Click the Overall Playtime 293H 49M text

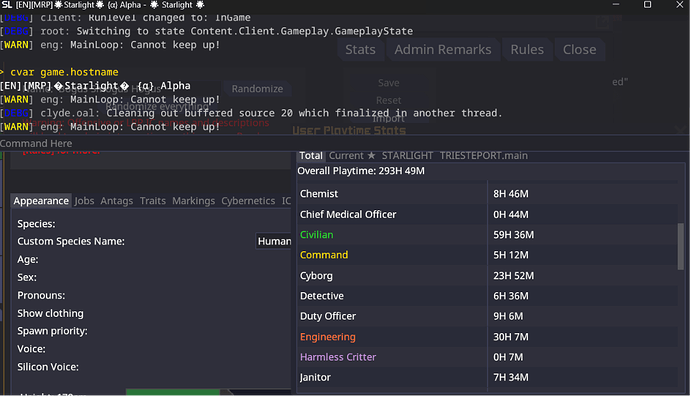(x=361, y=171)
